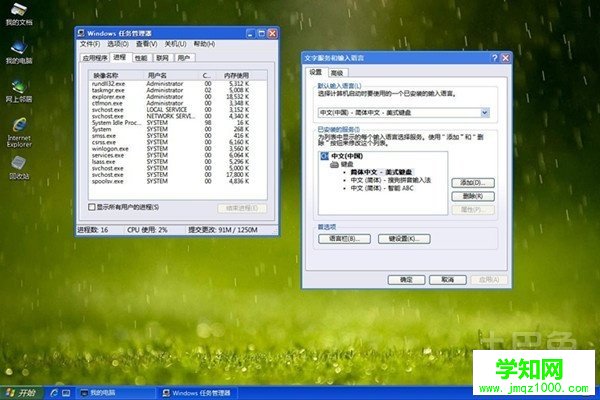
Task: Click the 键盘 keyboard icon in services tree
Action: pyautogui.click(x=334, y=164)
